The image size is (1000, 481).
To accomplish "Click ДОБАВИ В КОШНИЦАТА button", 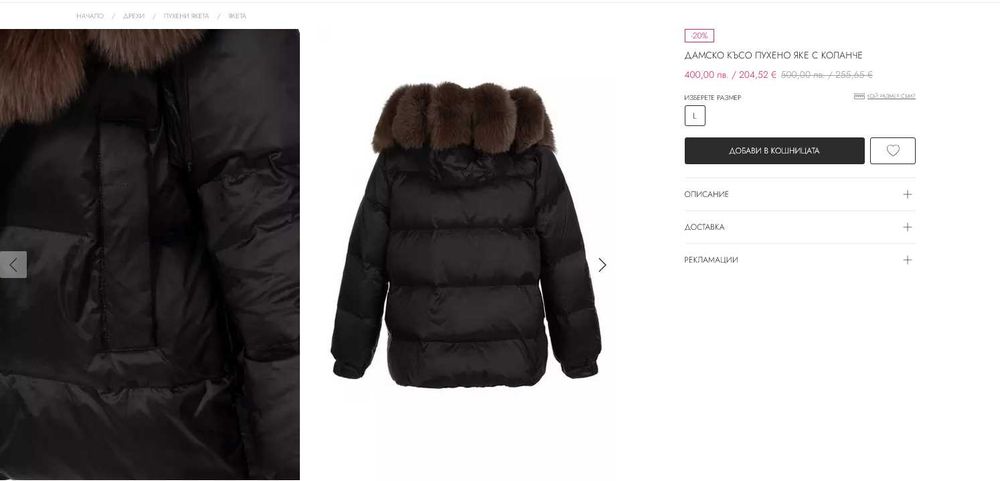I will [774, 151].
